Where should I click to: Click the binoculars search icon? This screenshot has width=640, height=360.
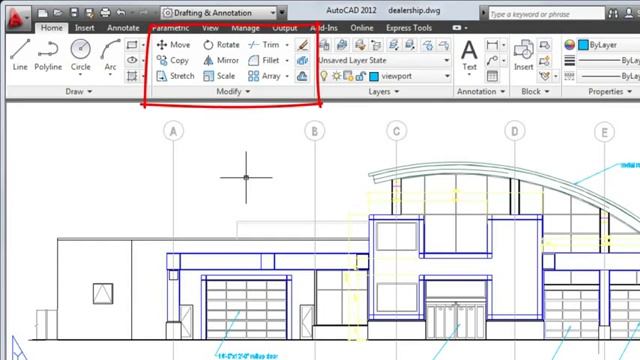tap(613, 13)
